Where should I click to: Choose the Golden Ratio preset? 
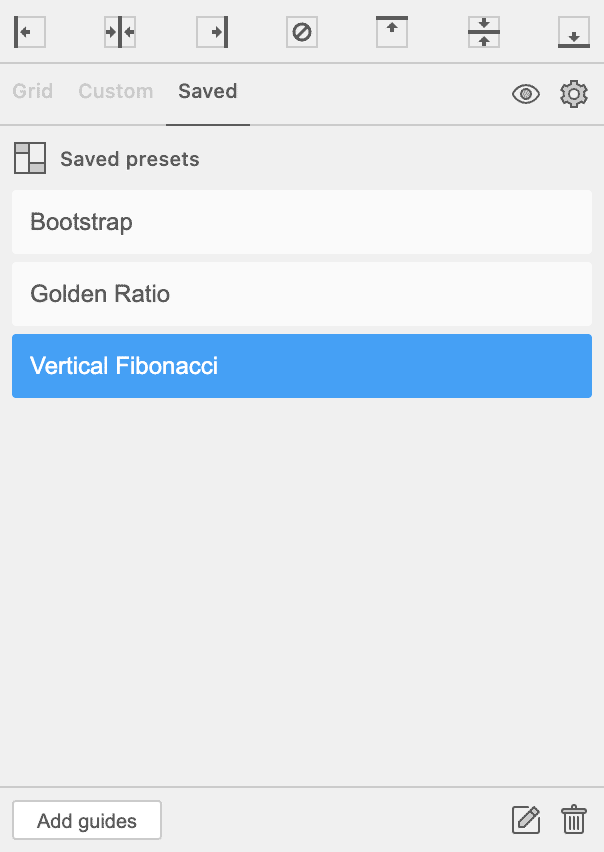coord(302,294)
